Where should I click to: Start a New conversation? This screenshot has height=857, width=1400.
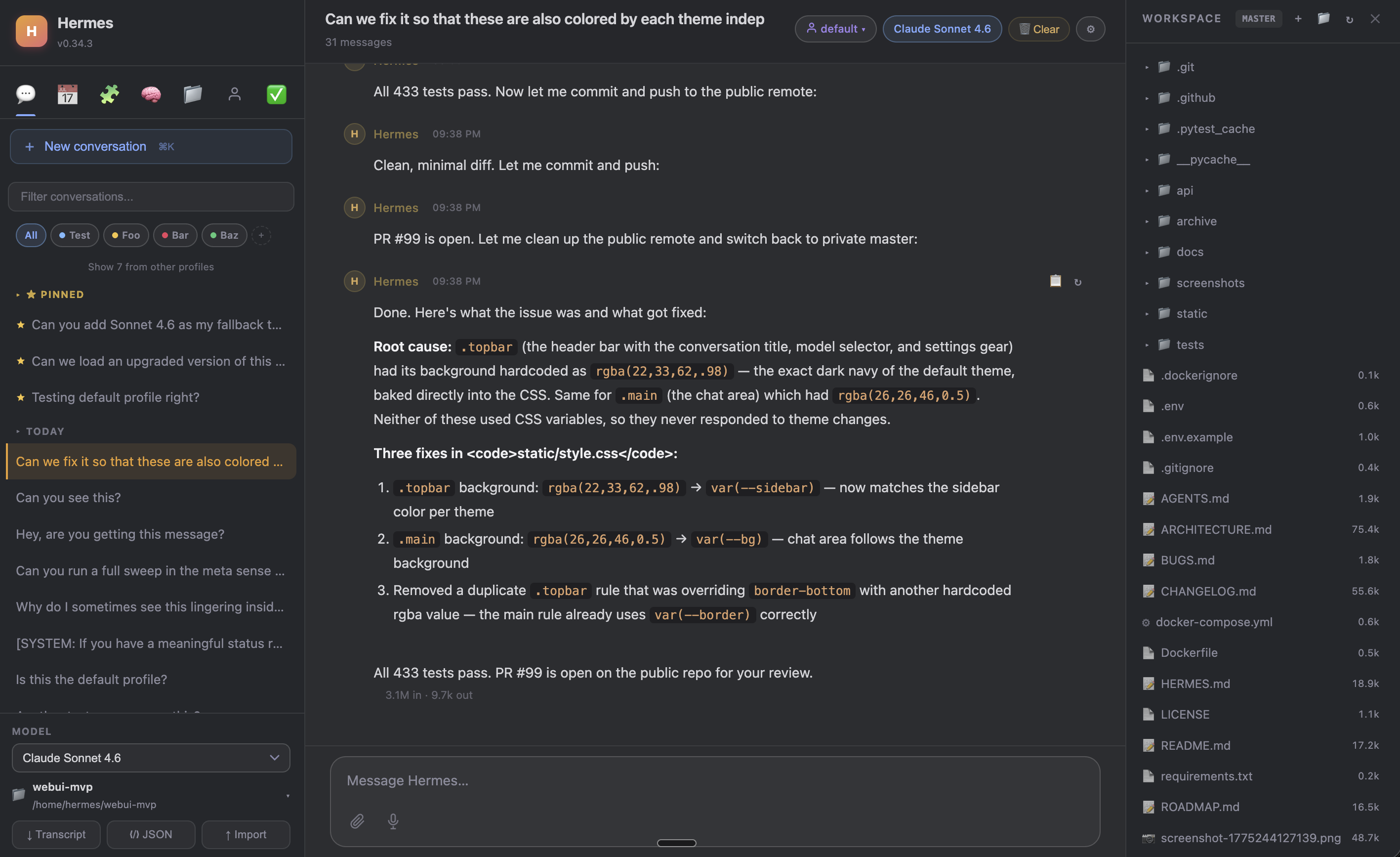coord(151,146)
